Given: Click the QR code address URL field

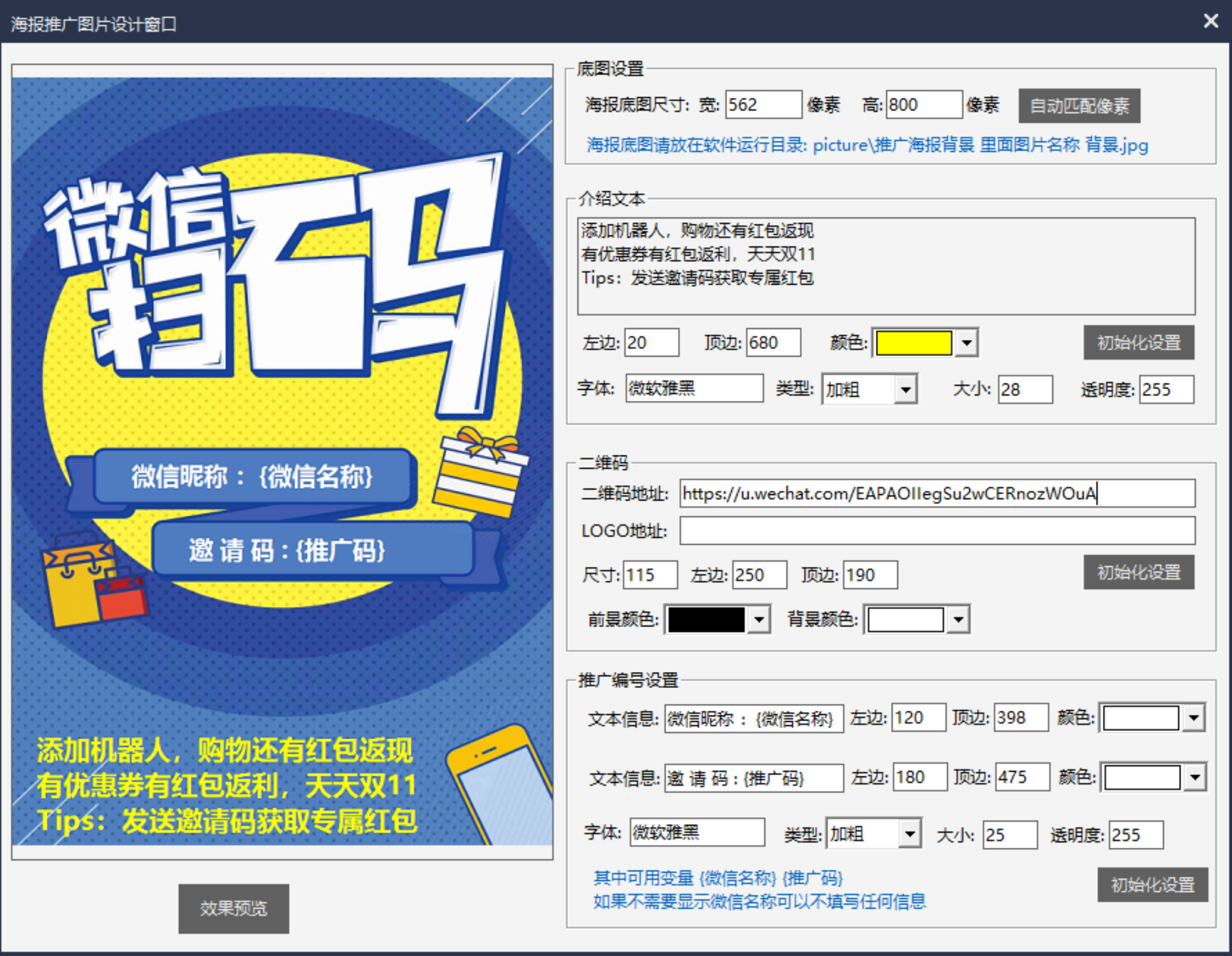Looking at the screenshot, I should pyautogui.click(x=937, y=493).
